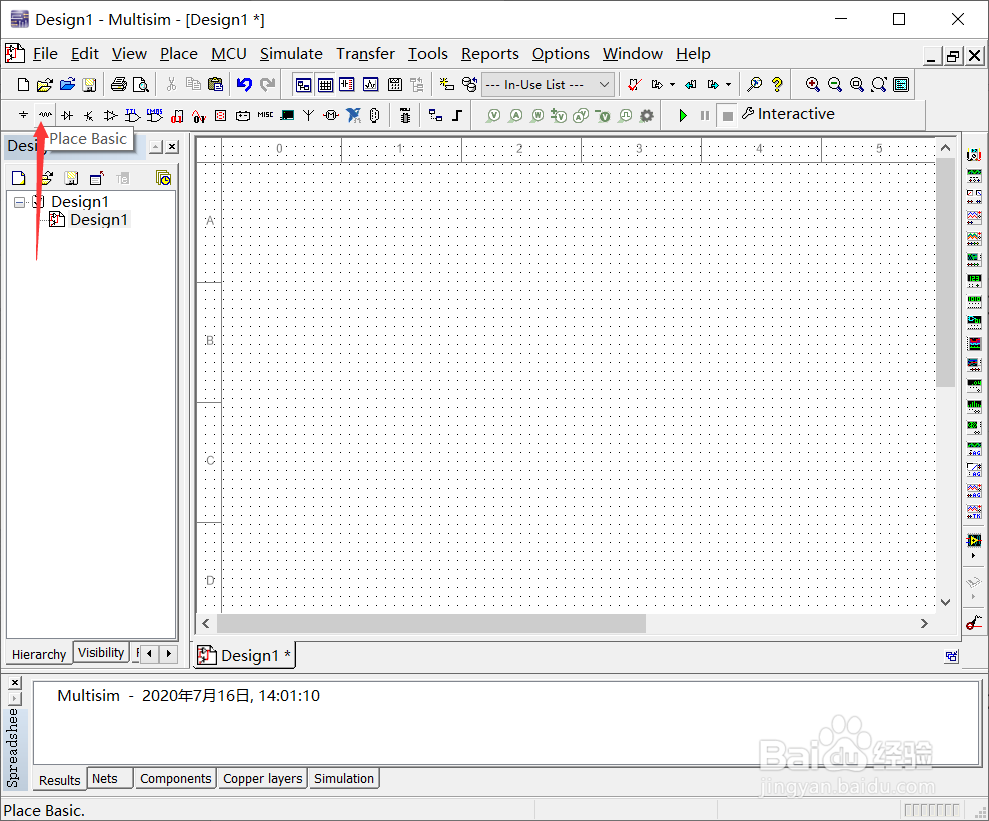Open the Transfer menu
This screenshot has height=821, width=989.
point(365,54)
